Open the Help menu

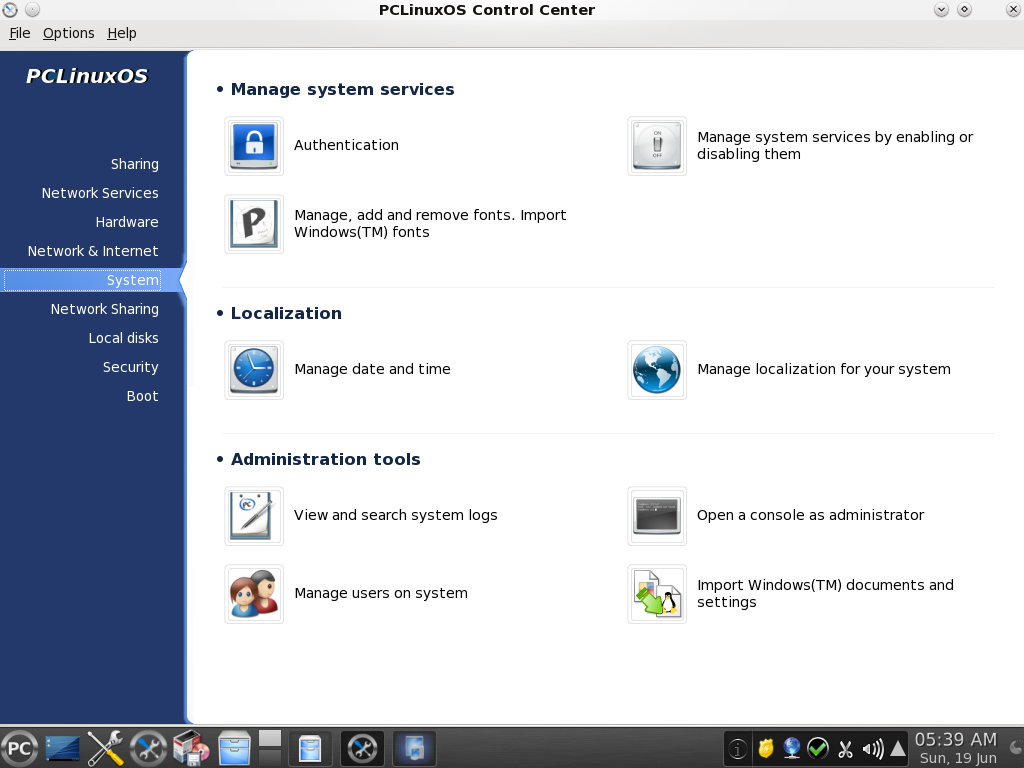pos(122,33)
